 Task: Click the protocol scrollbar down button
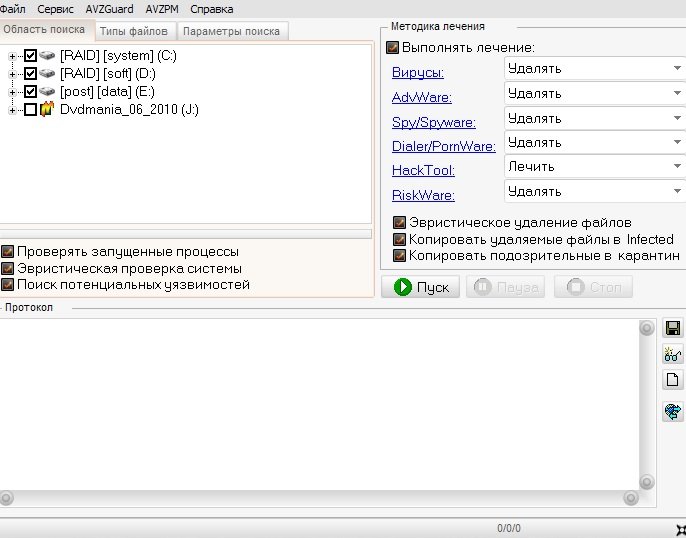click(x=647, y=482)
